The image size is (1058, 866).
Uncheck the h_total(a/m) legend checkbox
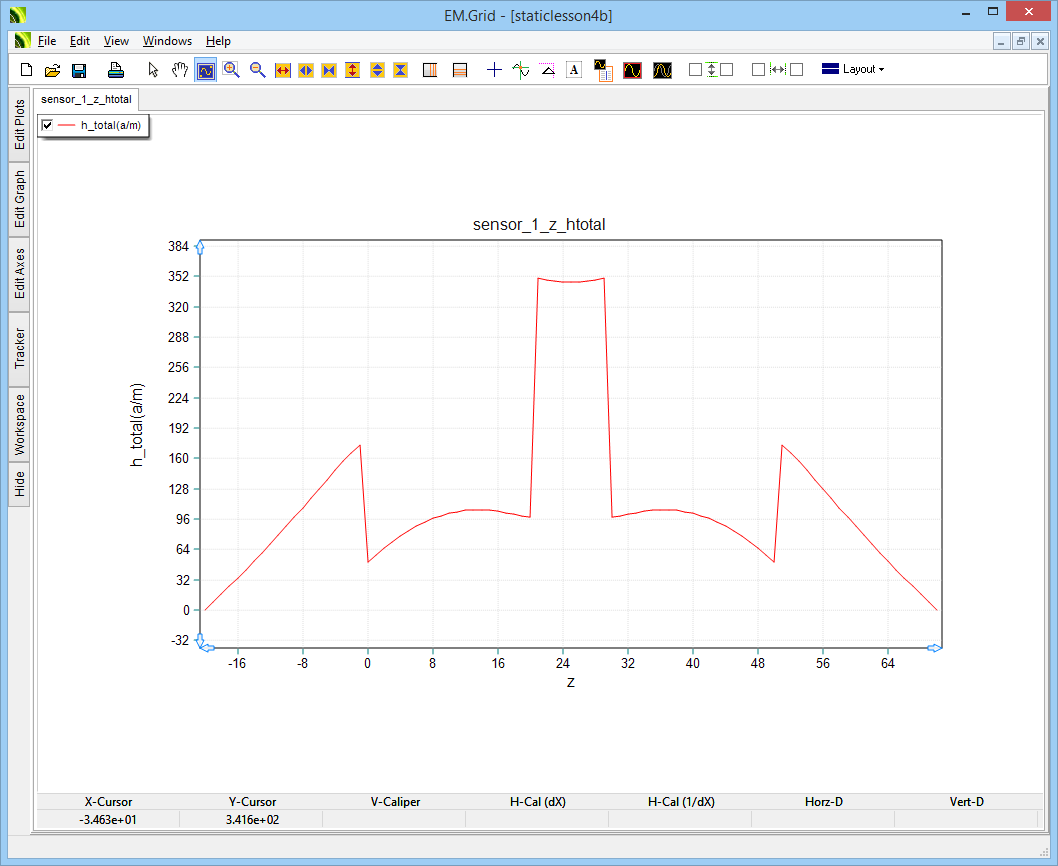tap(47, 125)
